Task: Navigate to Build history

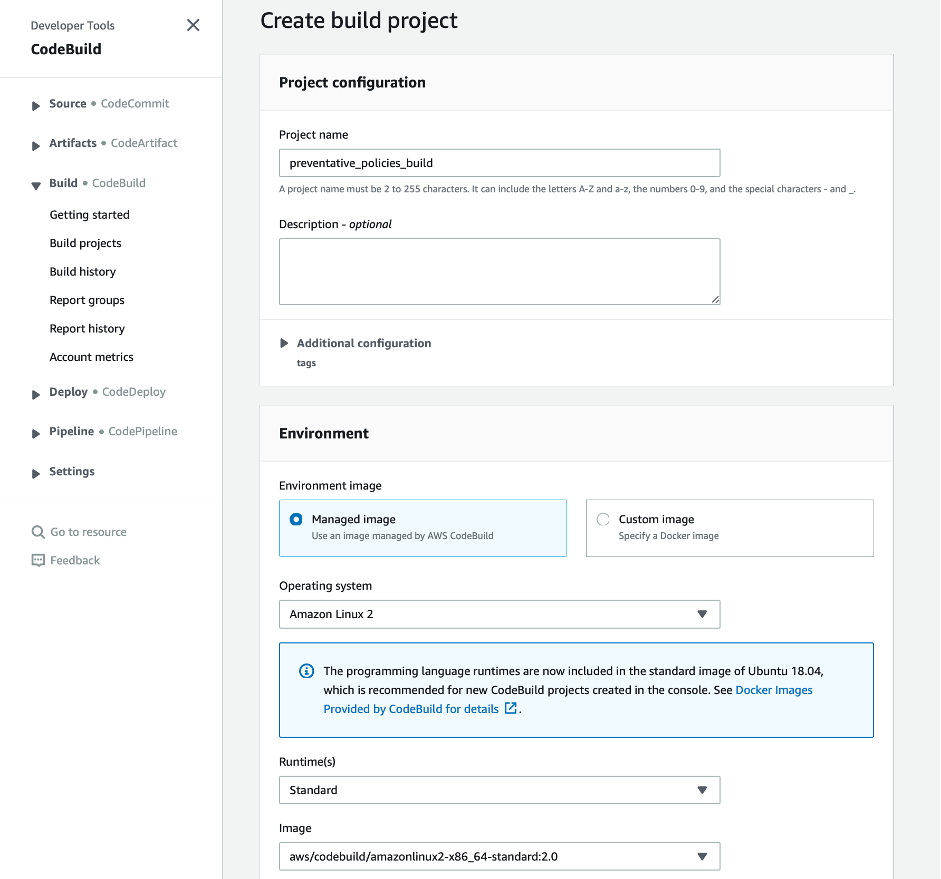Action: pos(82,271)
